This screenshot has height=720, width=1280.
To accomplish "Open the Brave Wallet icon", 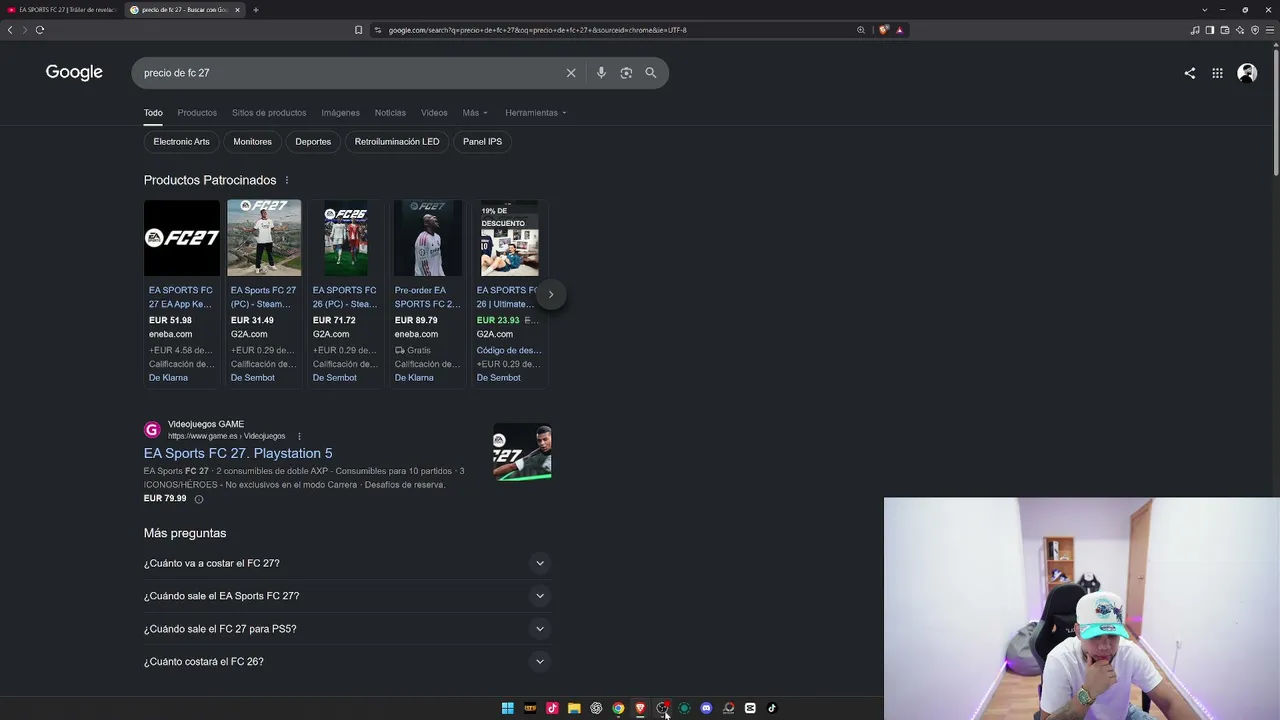I will pyautogui.click(x=1225, y=30).
